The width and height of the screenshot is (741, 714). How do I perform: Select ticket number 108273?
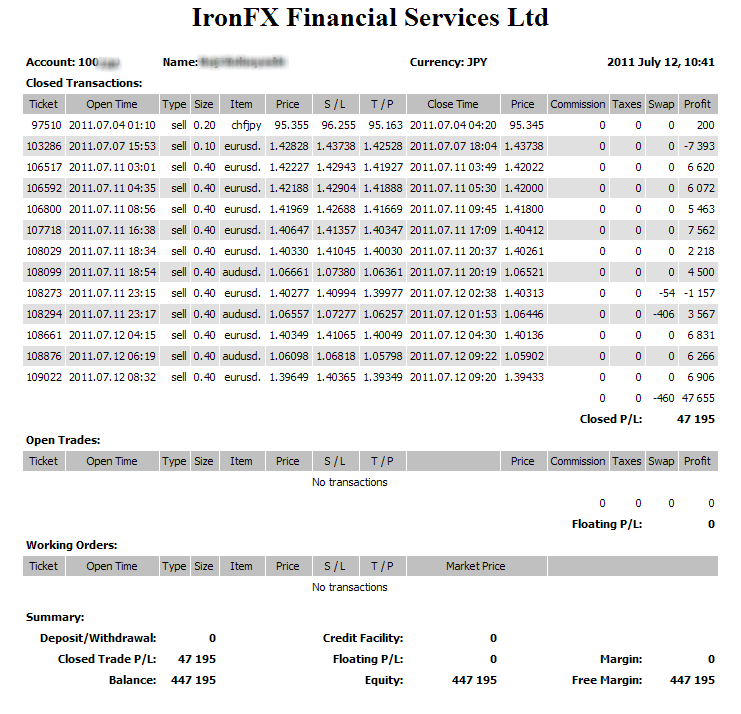44,293
